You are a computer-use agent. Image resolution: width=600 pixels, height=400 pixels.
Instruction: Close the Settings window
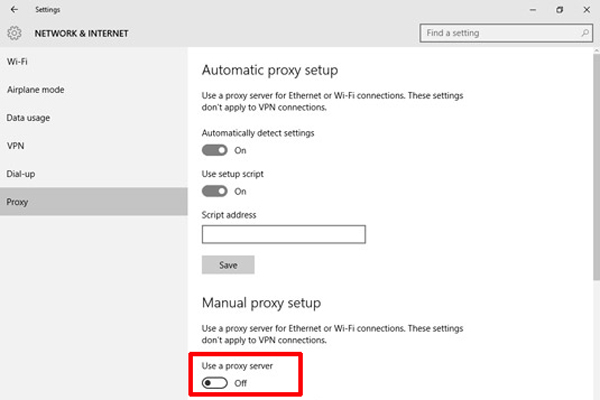coord(586,9)
